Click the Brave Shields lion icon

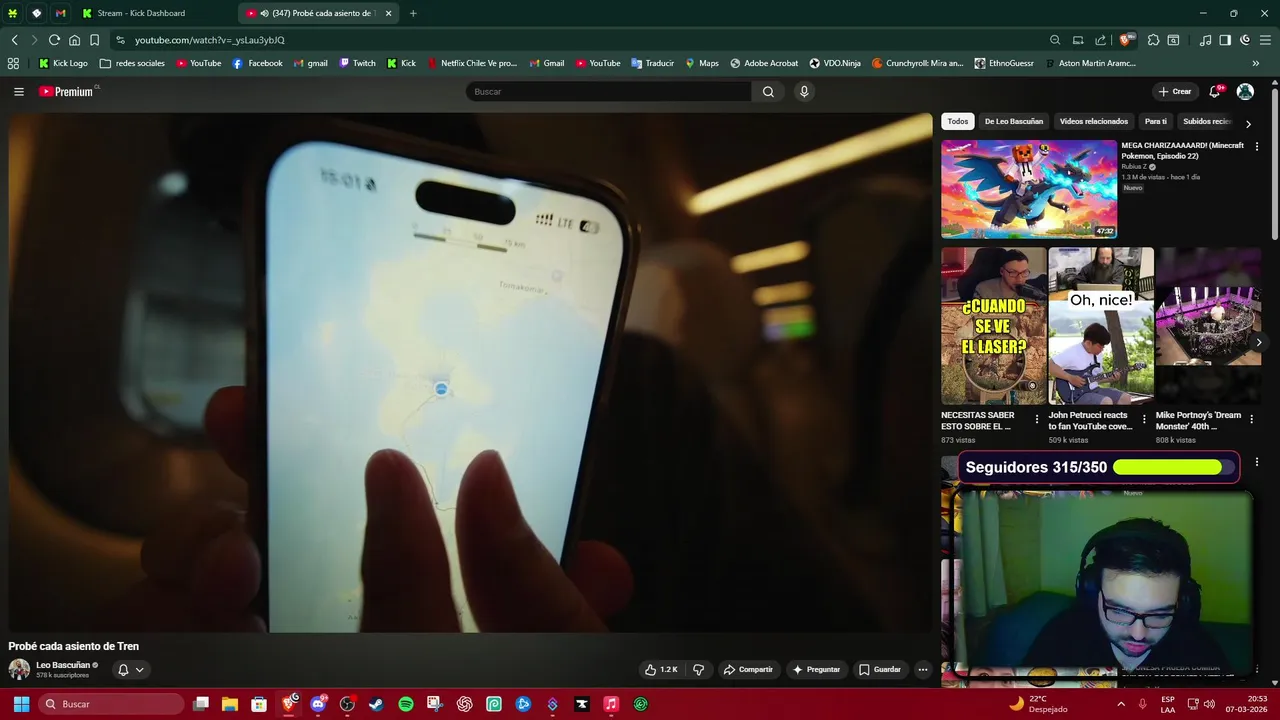[x=1127, y=40]
